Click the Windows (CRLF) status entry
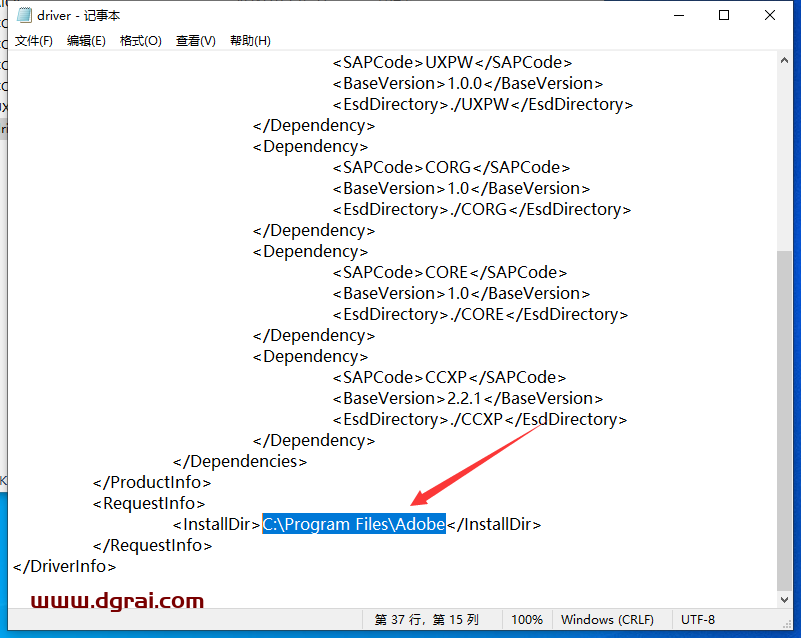 click(607, 620)
